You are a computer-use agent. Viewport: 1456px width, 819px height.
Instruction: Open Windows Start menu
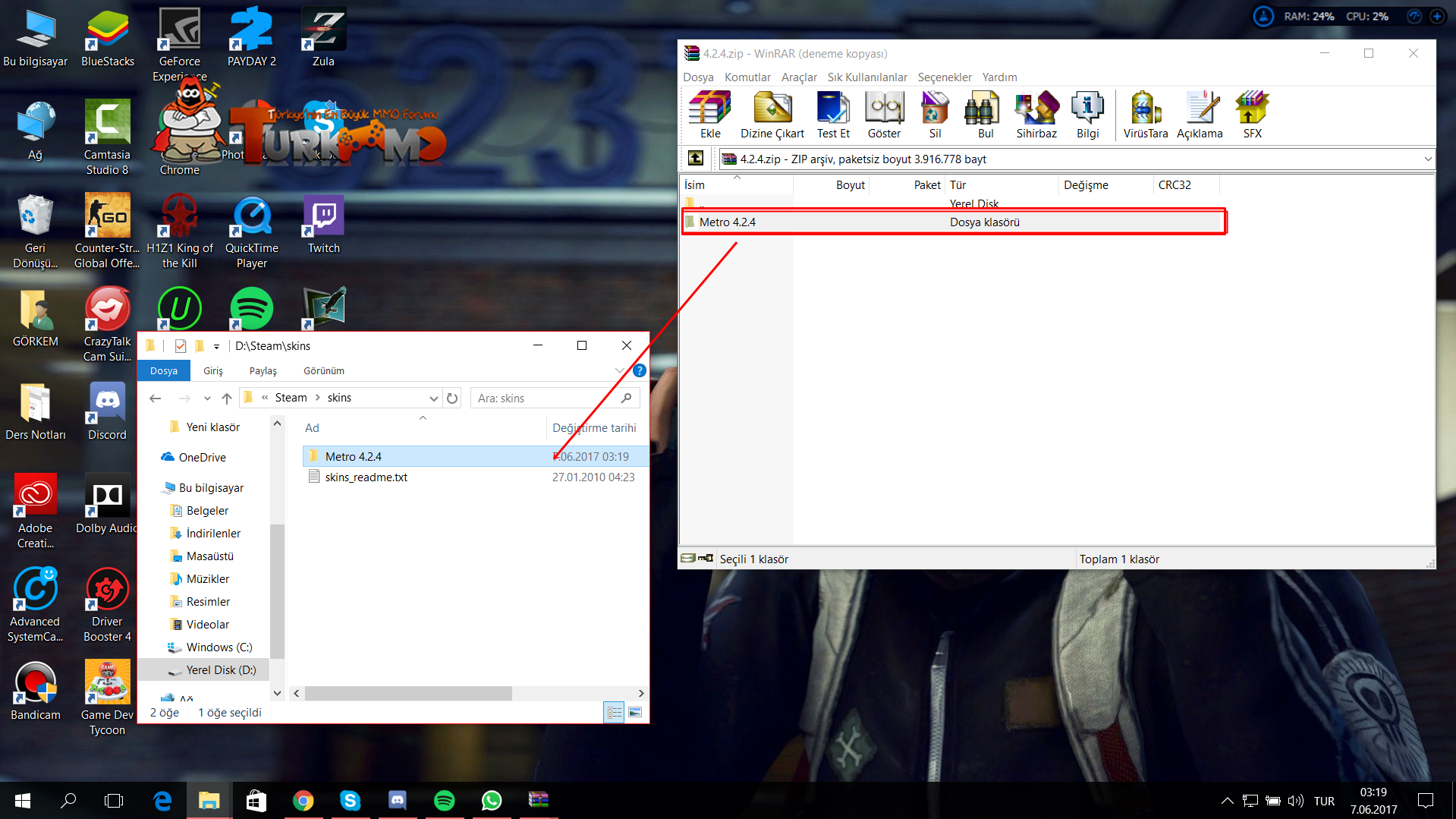pos(23,801)
